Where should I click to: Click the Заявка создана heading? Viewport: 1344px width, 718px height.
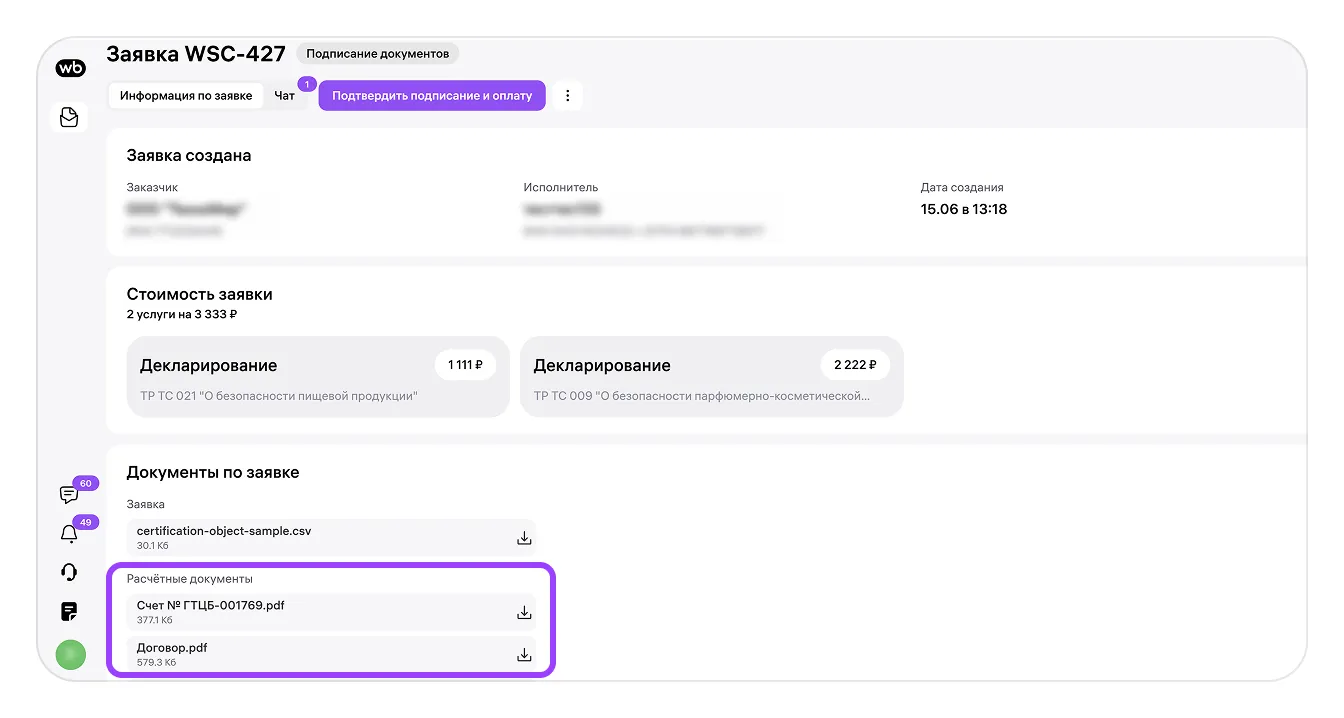pyautogui.click(x=189, y=156)
